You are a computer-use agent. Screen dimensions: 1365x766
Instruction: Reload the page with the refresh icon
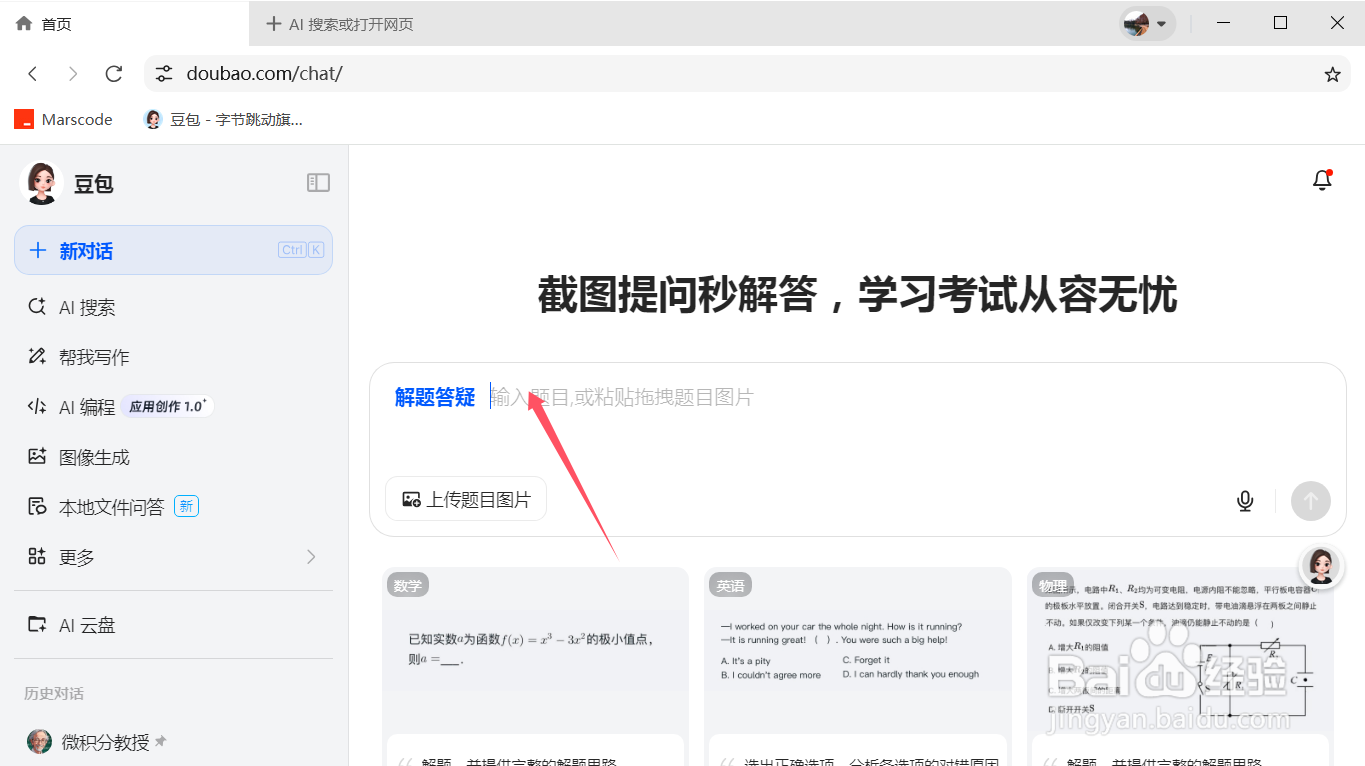[x=114, y=74]
